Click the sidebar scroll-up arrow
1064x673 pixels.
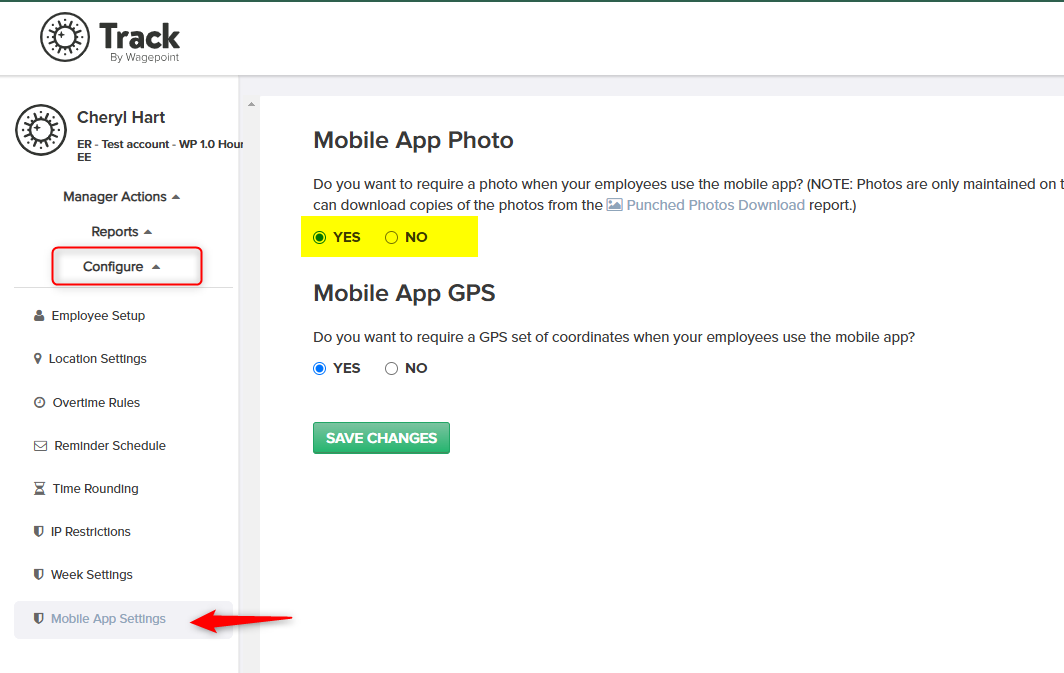point(251,104)
